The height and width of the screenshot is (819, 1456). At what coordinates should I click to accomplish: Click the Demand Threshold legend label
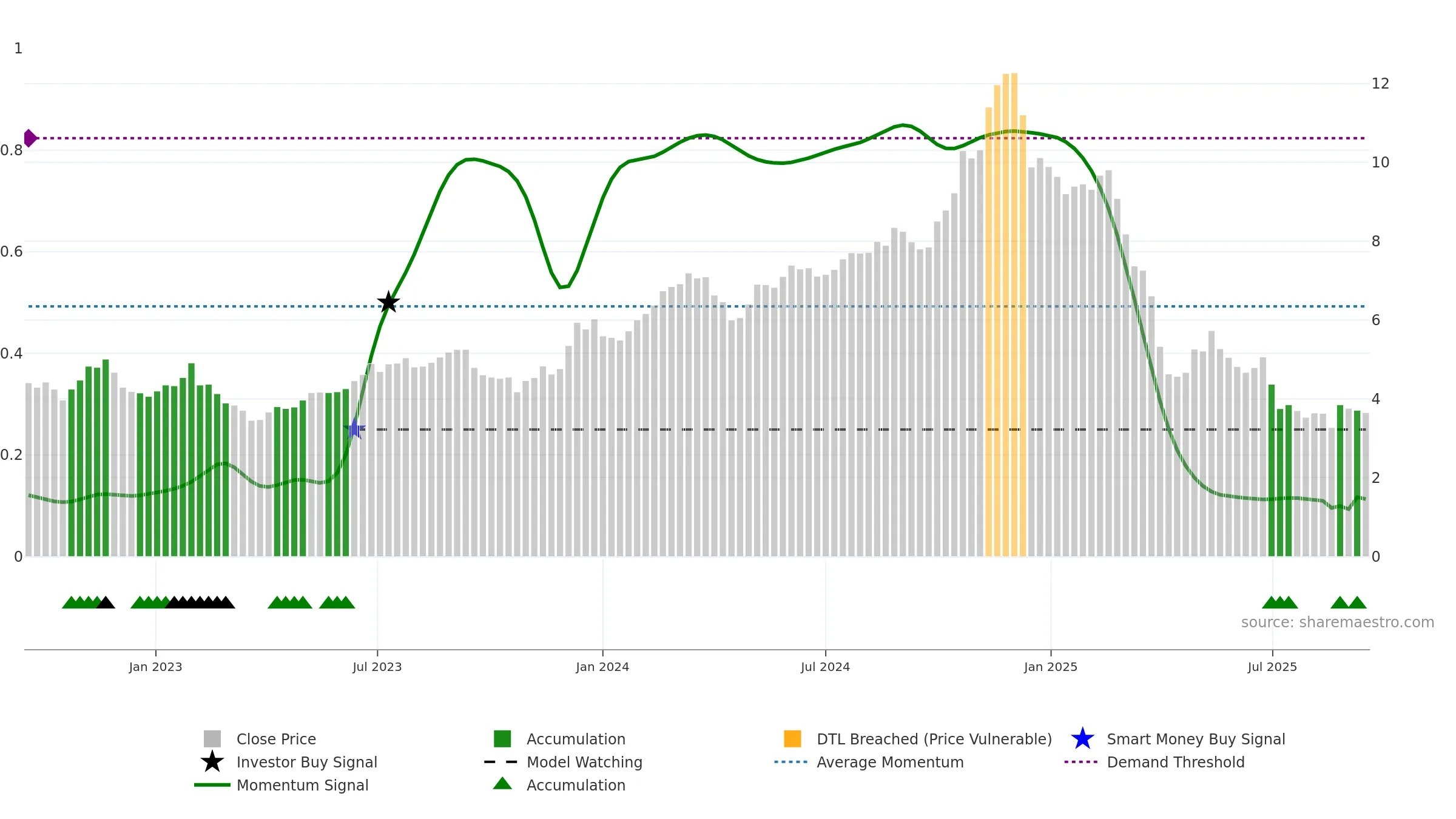coord(1176,762)
